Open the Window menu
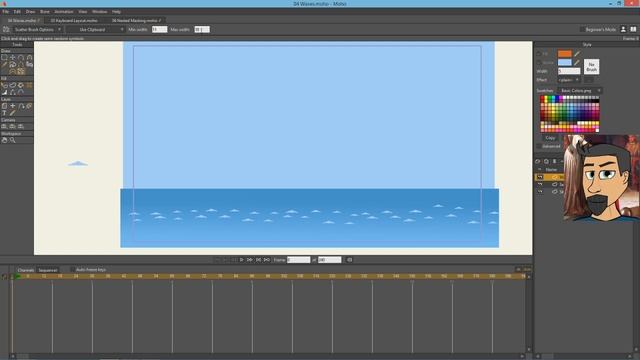This screenshot has height=360, width=640. [x=99, y=12]
